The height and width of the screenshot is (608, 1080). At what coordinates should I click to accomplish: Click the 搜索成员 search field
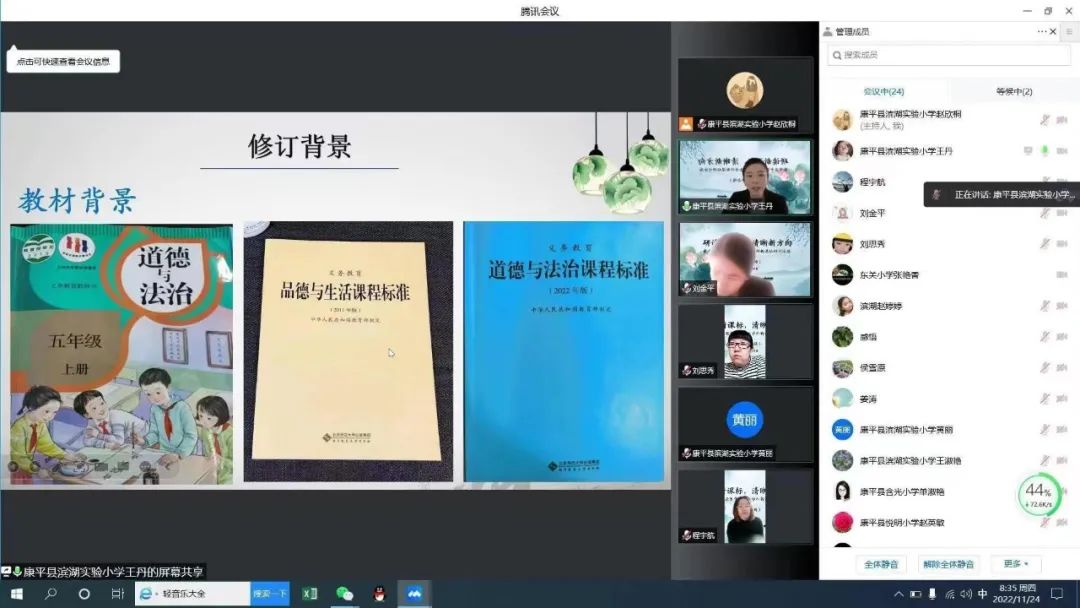948,55
